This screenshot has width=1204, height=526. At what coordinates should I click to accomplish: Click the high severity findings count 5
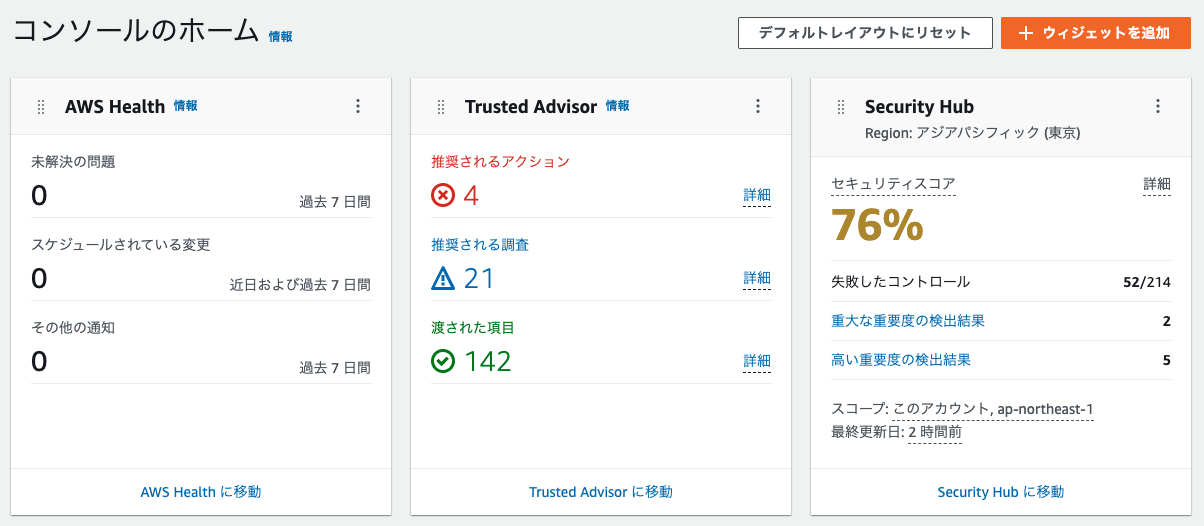click(1167, 360)
